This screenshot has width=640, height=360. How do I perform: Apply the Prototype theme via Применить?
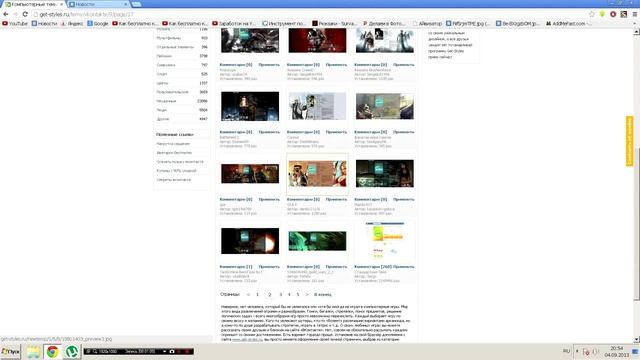(x=269, y=65)
